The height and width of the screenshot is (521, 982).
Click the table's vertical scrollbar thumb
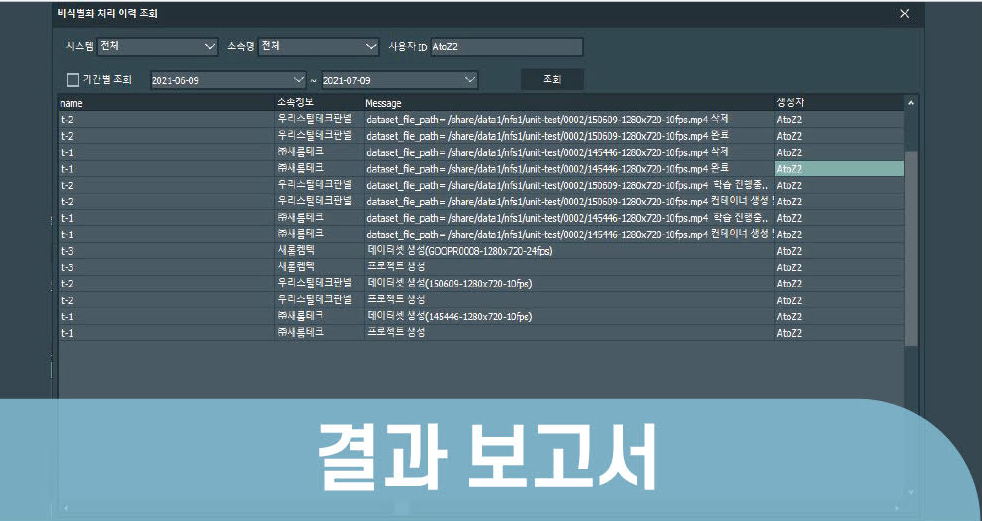911,248
